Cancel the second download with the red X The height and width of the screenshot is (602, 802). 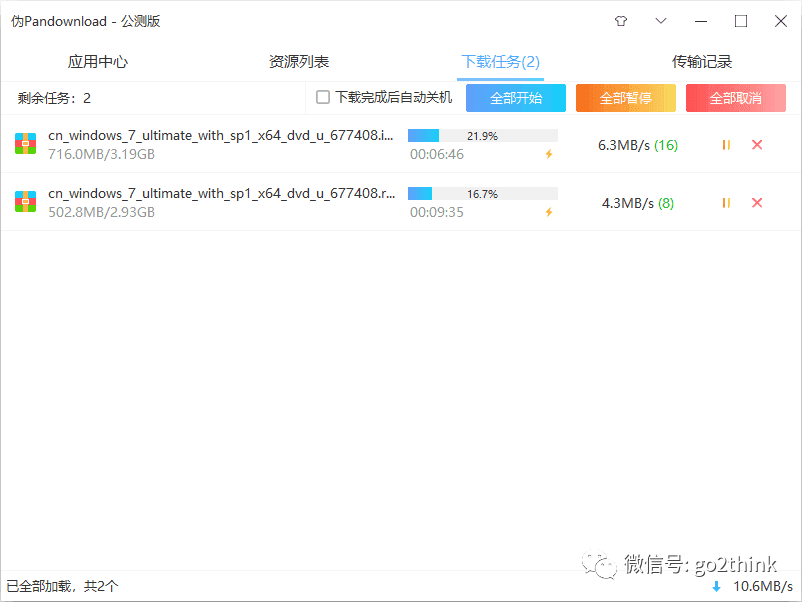click(757, 202)
